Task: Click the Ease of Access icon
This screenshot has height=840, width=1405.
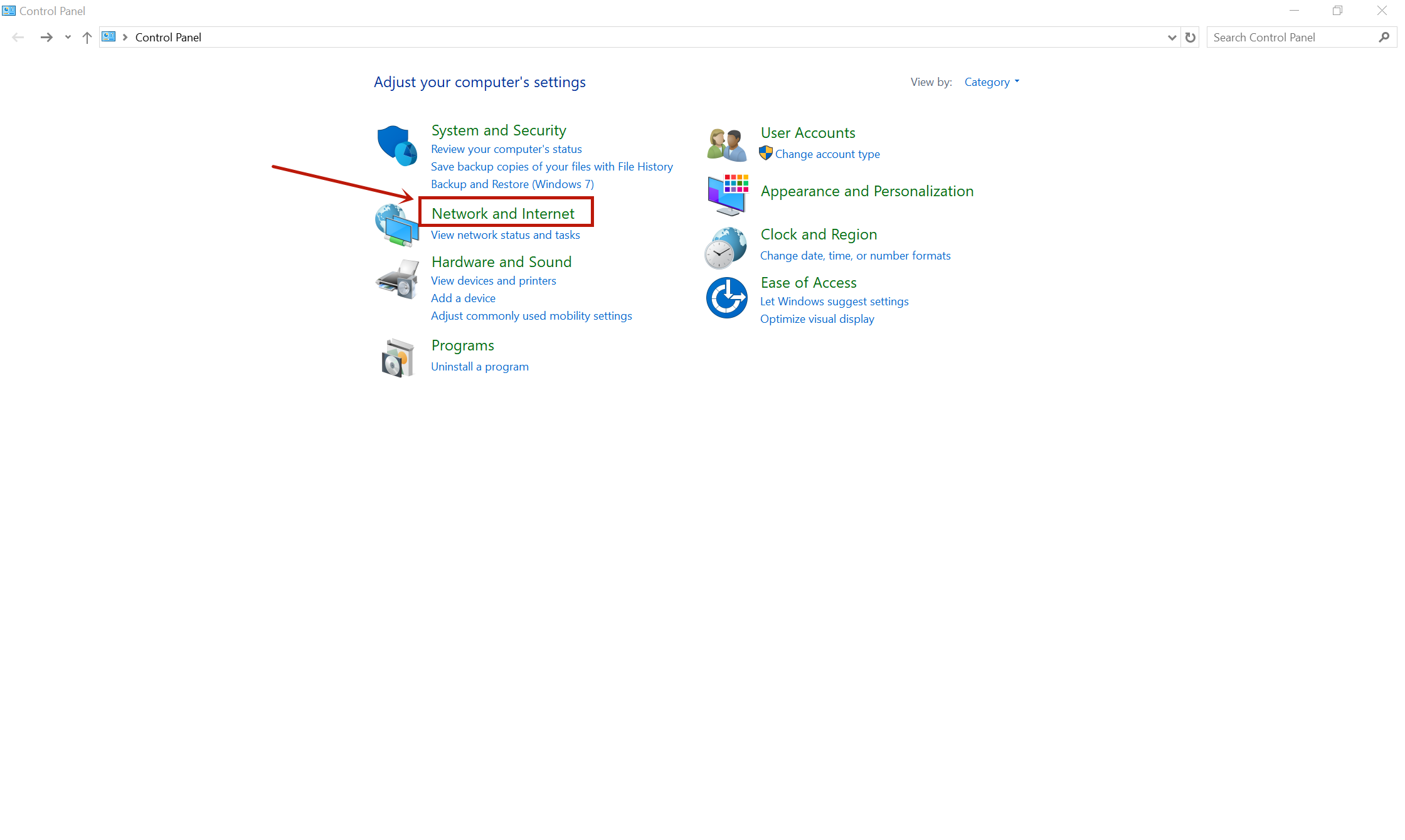Action: coord(726,298)
